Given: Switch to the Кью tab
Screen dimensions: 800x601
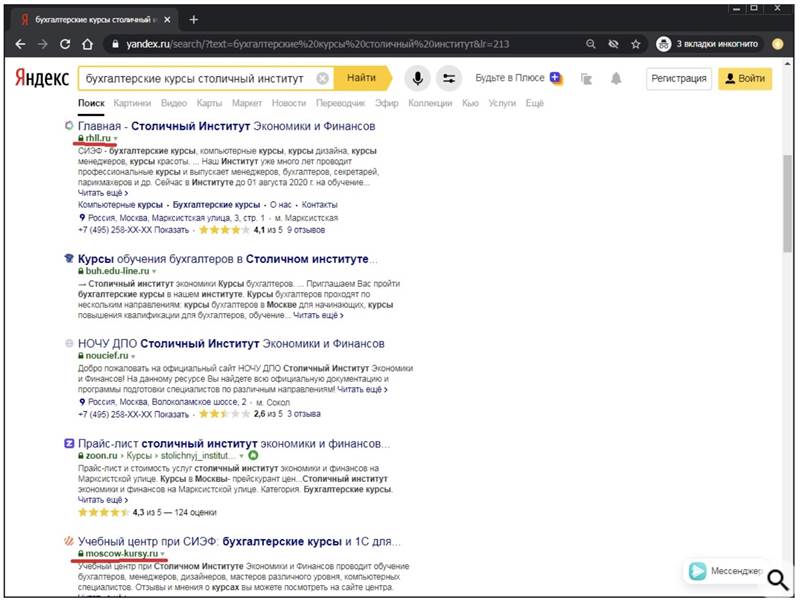Looking at the screenshot, I should pyautogui.click(x=470, y=103).
